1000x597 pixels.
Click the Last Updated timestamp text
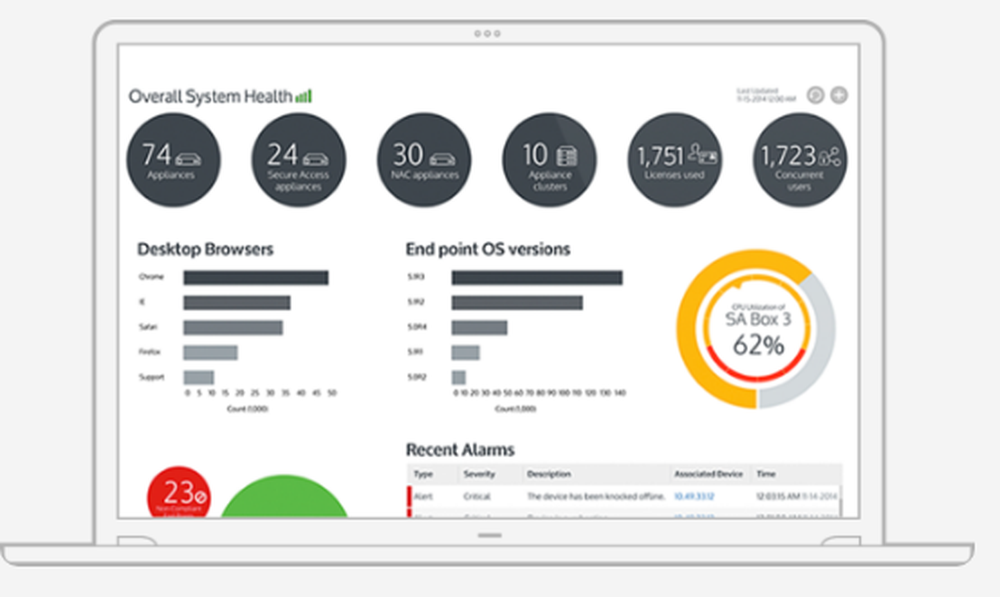765,95
